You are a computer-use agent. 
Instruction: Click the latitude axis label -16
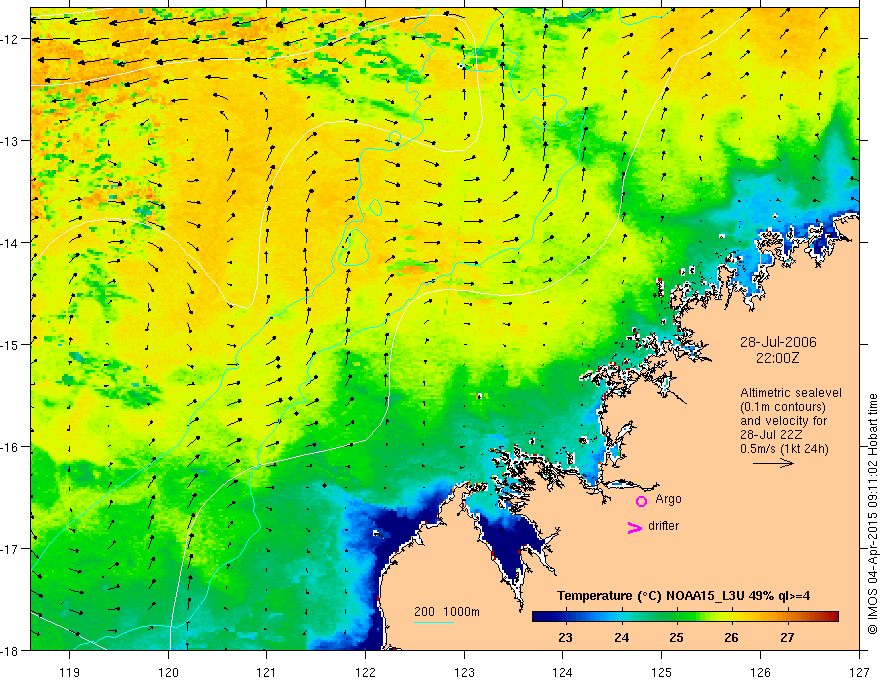pyautogui.click(x=11, y=447)
